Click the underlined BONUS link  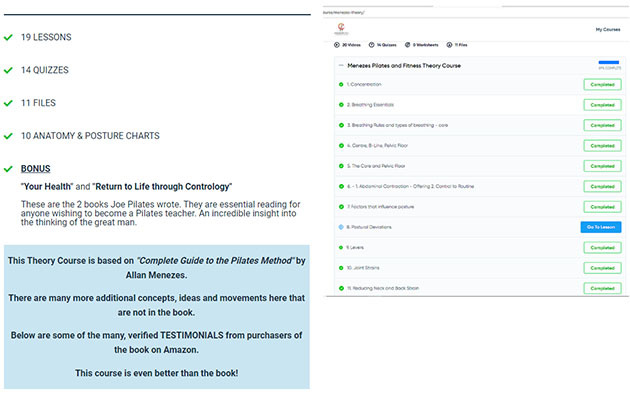click(36, 169)
